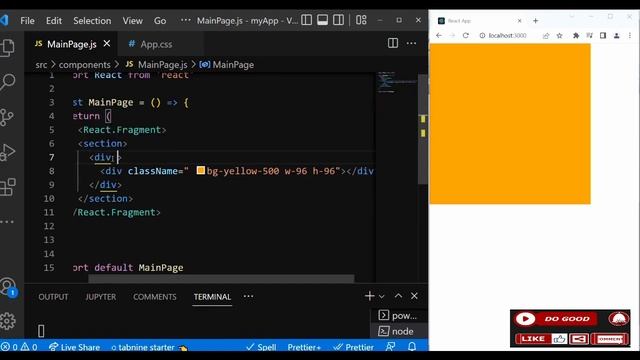Click Prettier status bar item
Image resolution: width=640 pixels, height=360 pixels.
point(353,347)
